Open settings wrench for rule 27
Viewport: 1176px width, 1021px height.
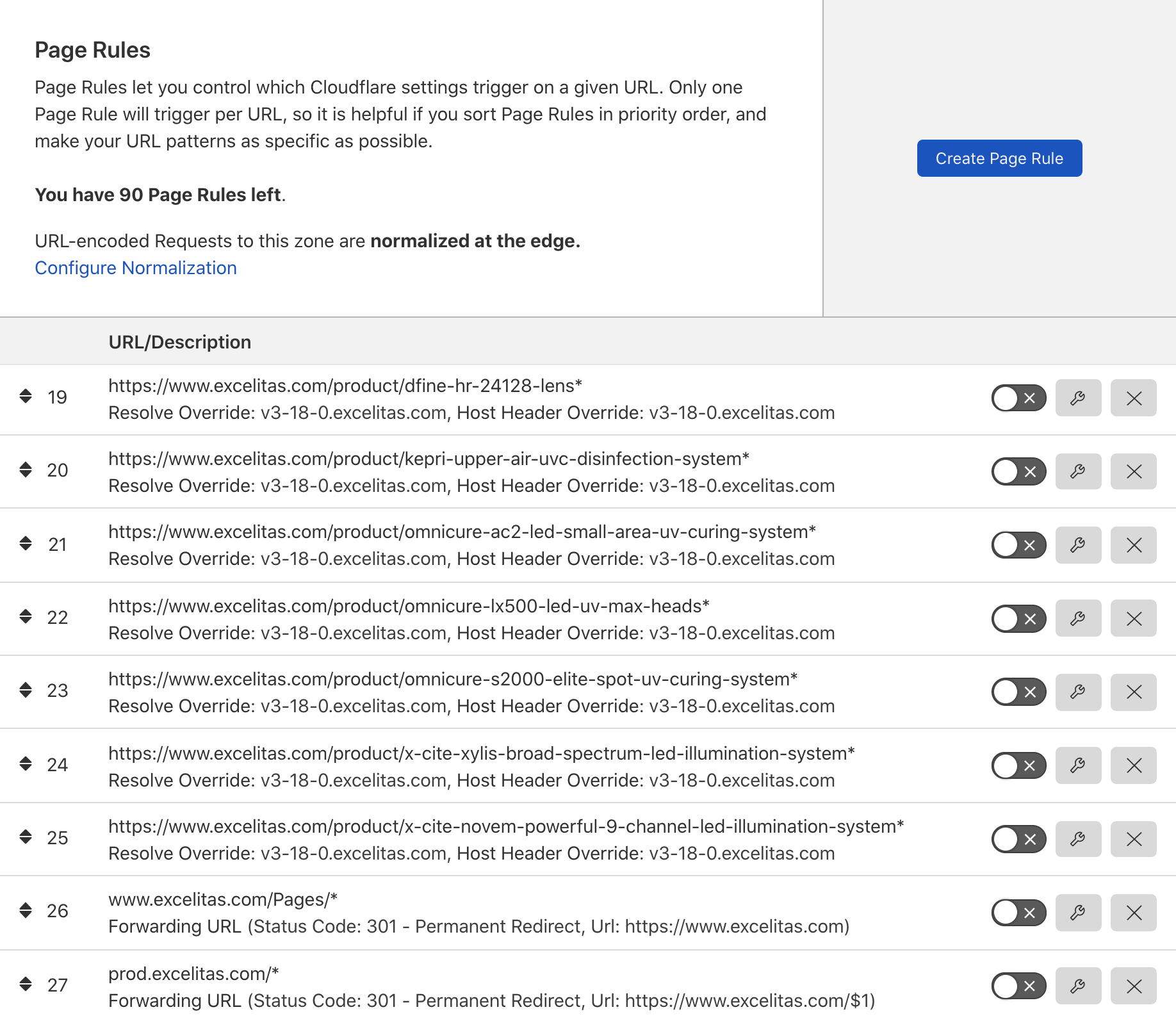point(1078,986)
